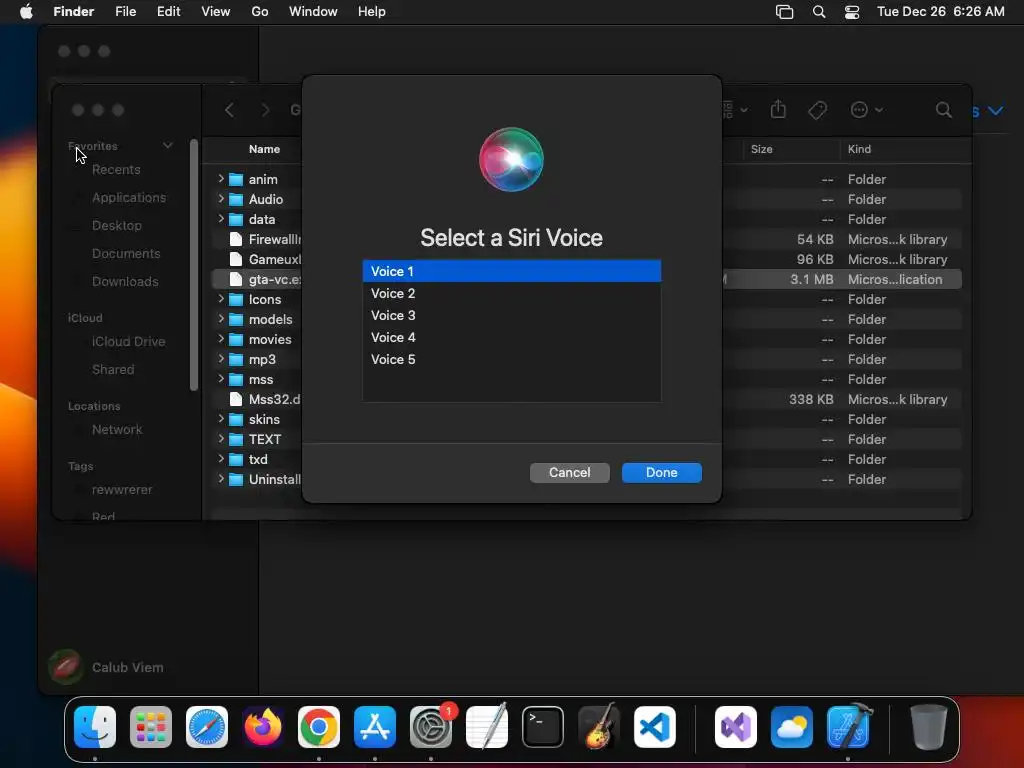This screenshot has width=1024, height=768.
Task: Open the Go menu
Action: tap(260, 12)
